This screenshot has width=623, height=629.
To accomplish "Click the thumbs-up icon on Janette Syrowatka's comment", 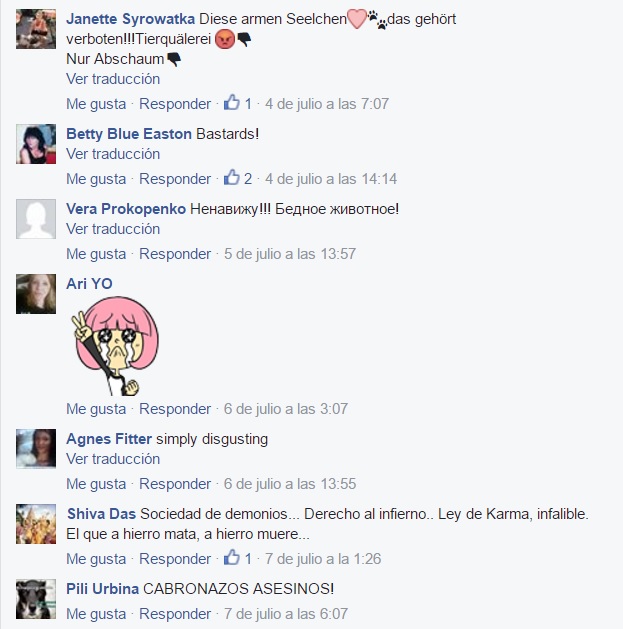I will tap(231, 103).
